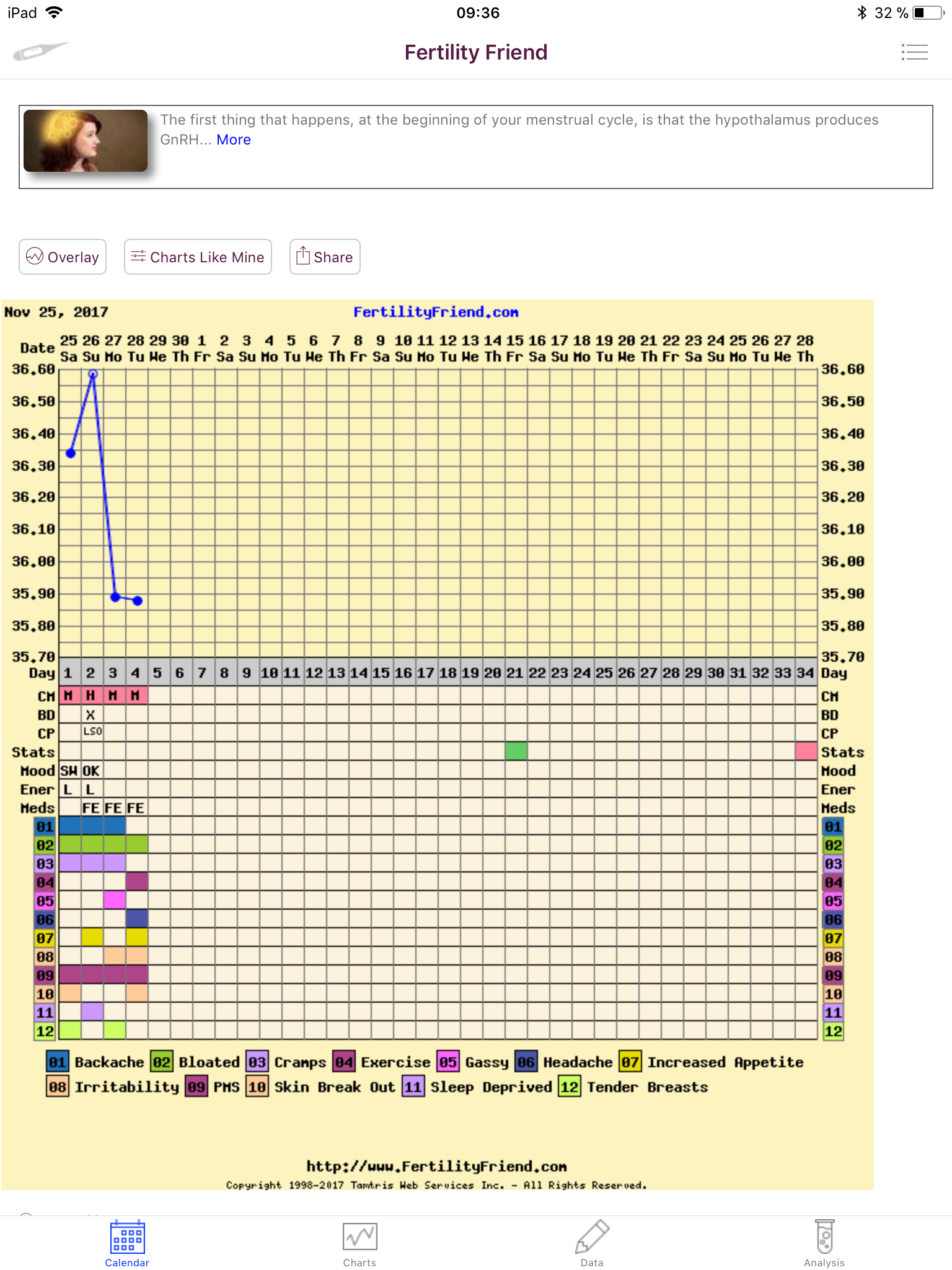Screen dimensions: 952x1270
Task: Open the Analysis test tube tab
Action: point(824,1243)
